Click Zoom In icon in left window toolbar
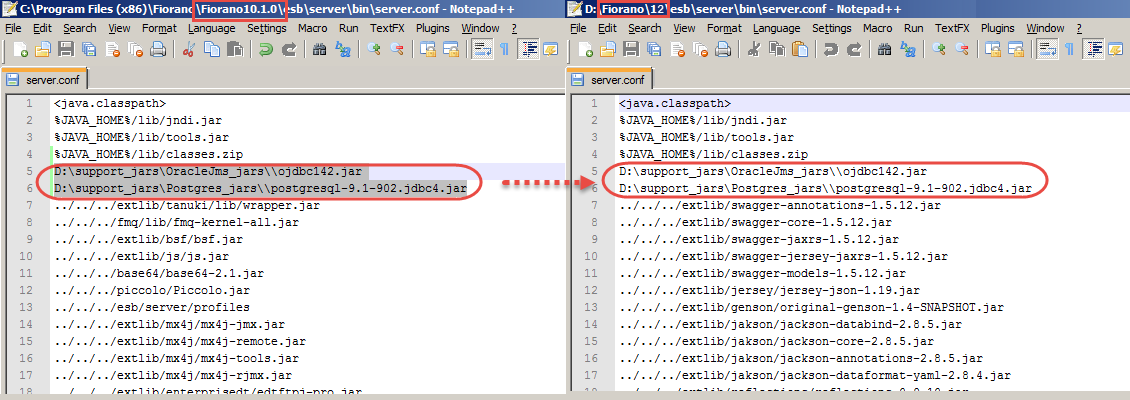Image resolution: width=1130 pixels, height=400 pixels. tap(374, 49)
